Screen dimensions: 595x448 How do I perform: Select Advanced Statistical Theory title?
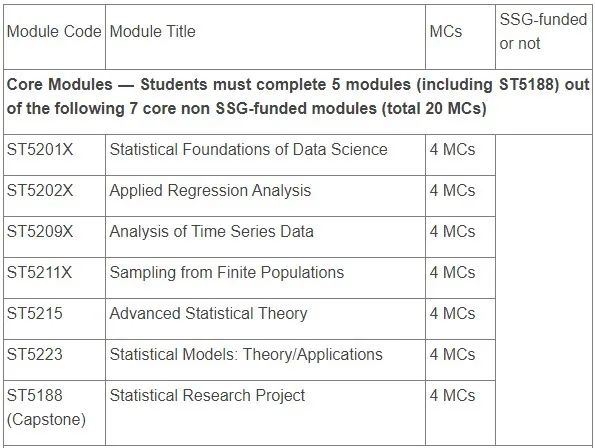[x=208, y=313]
